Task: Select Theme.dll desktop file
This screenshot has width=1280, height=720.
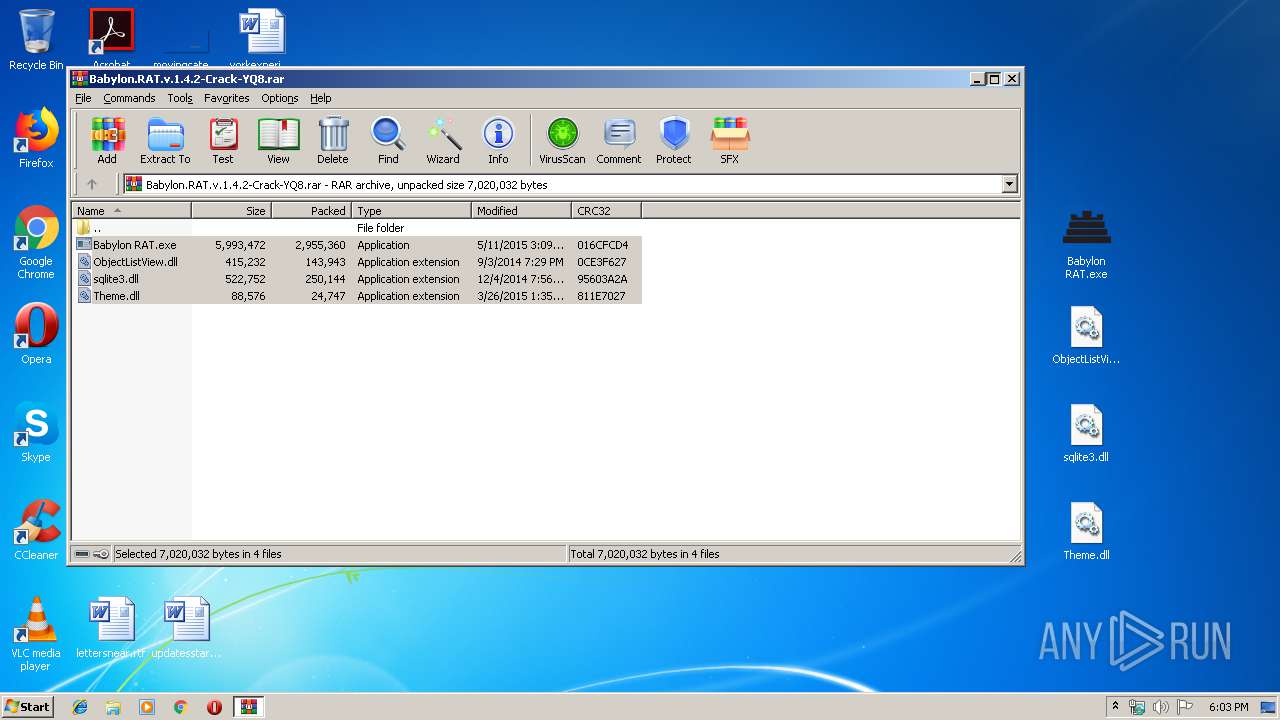Action: [1086, 531]
